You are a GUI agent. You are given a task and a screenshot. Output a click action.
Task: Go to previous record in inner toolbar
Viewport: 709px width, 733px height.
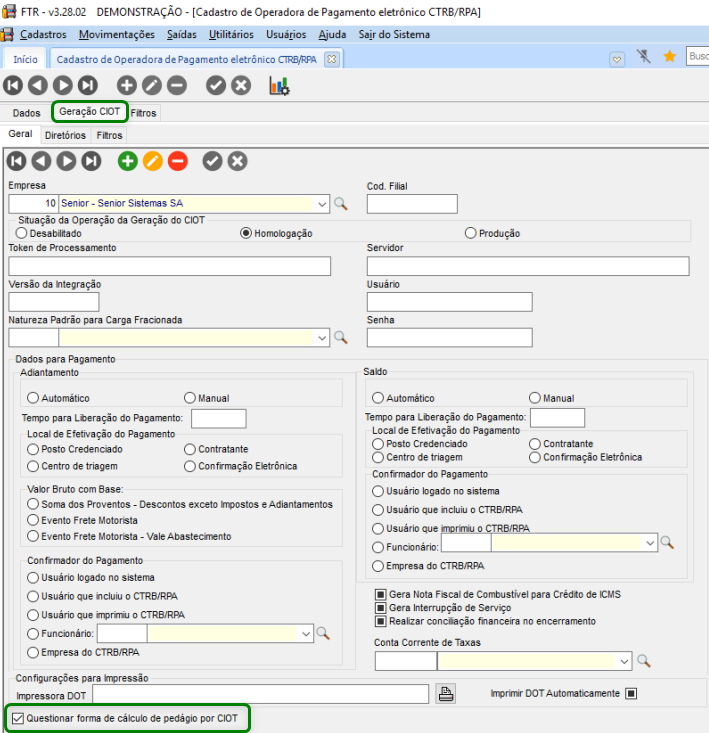click(x=41, y=161)
